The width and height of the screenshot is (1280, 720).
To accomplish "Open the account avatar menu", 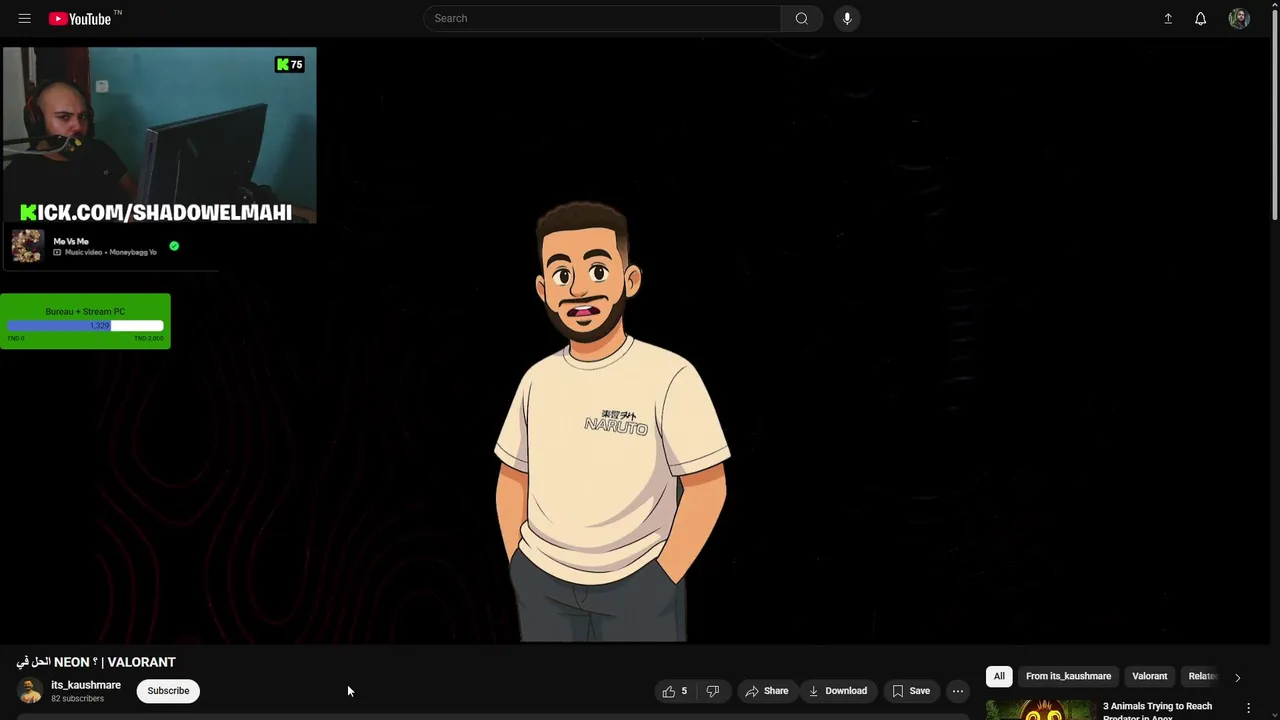I will (x=1239, y=18).
